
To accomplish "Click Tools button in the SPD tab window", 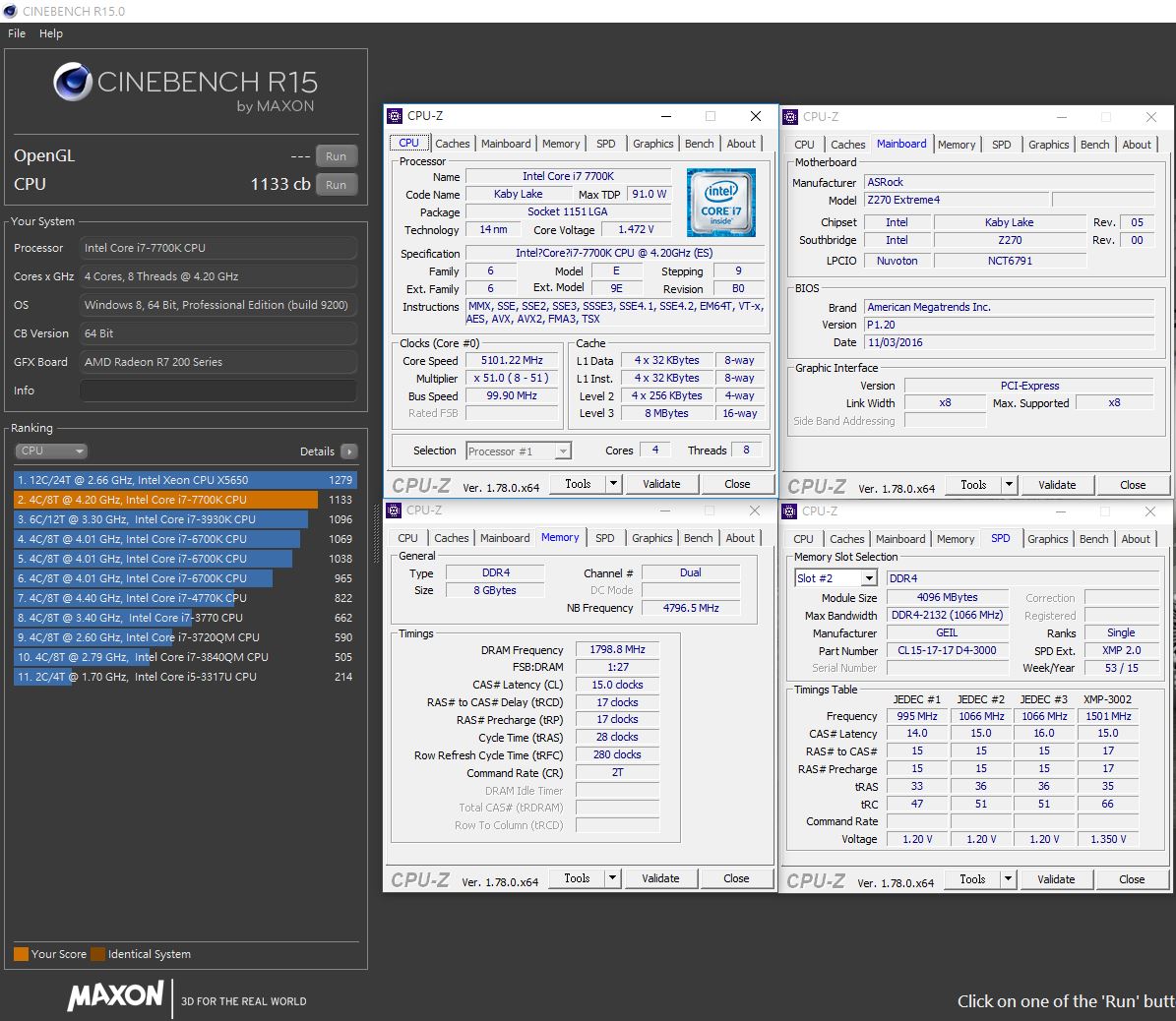I will 972,879.
